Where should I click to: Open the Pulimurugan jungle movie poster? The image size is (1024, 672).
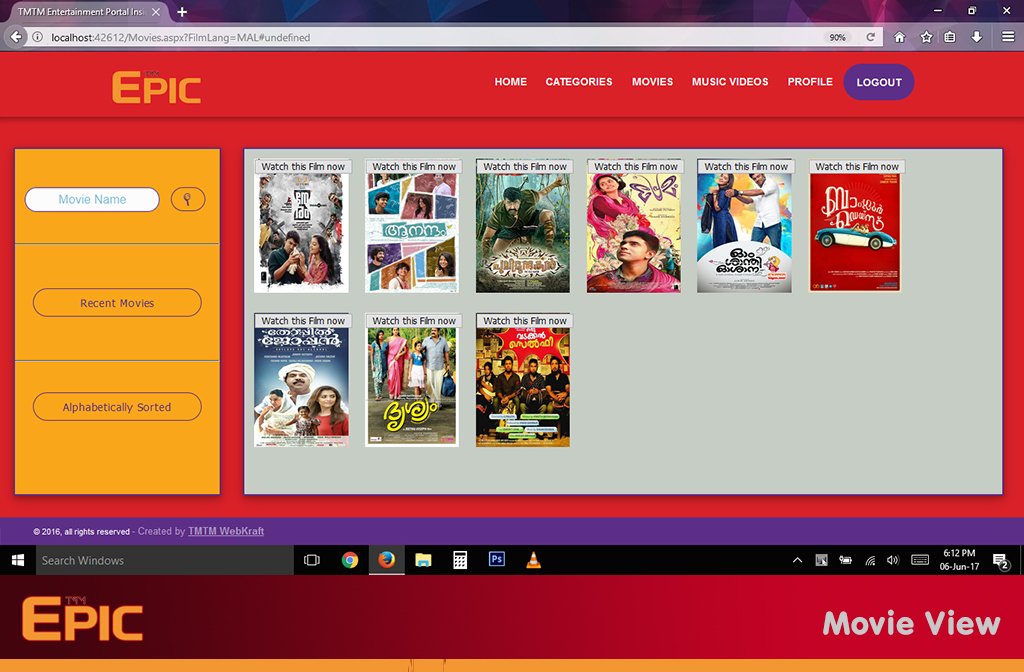point(522,233)
